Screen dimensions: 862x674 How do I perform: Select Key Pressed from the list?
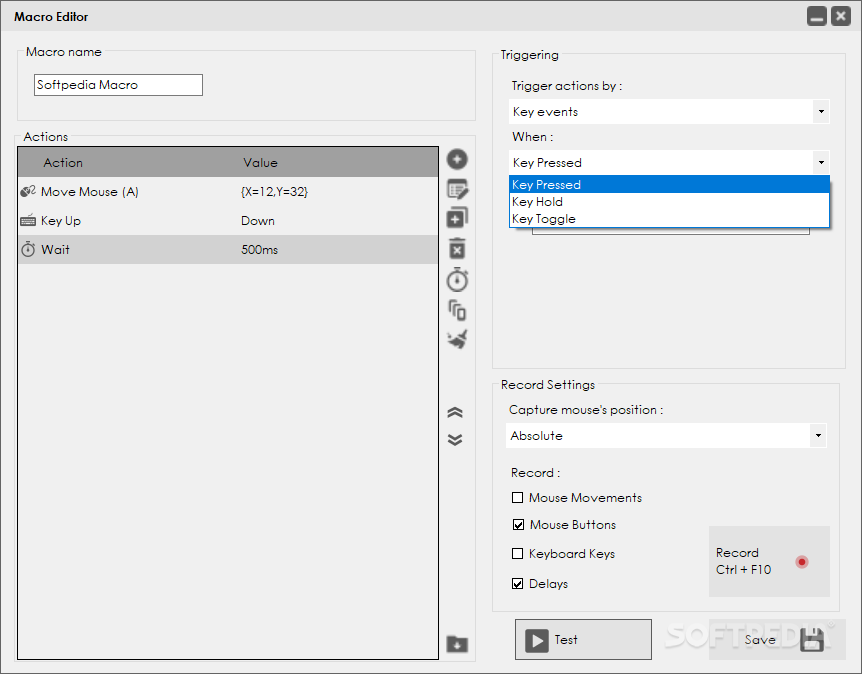(x=669, y=185)
